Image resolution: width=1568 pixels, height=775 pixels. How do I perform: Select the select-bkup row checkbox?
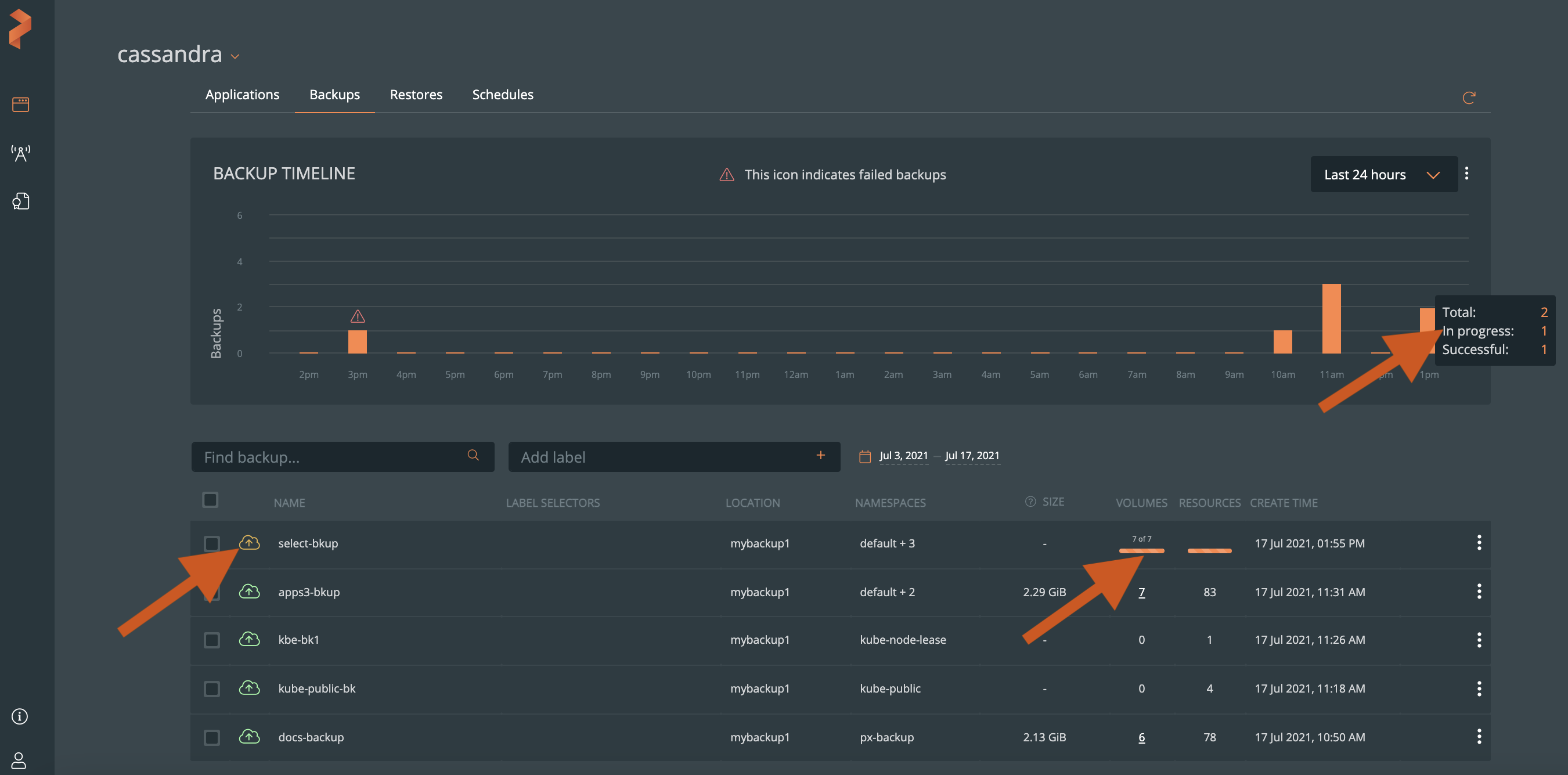click(x=211, y=543)
